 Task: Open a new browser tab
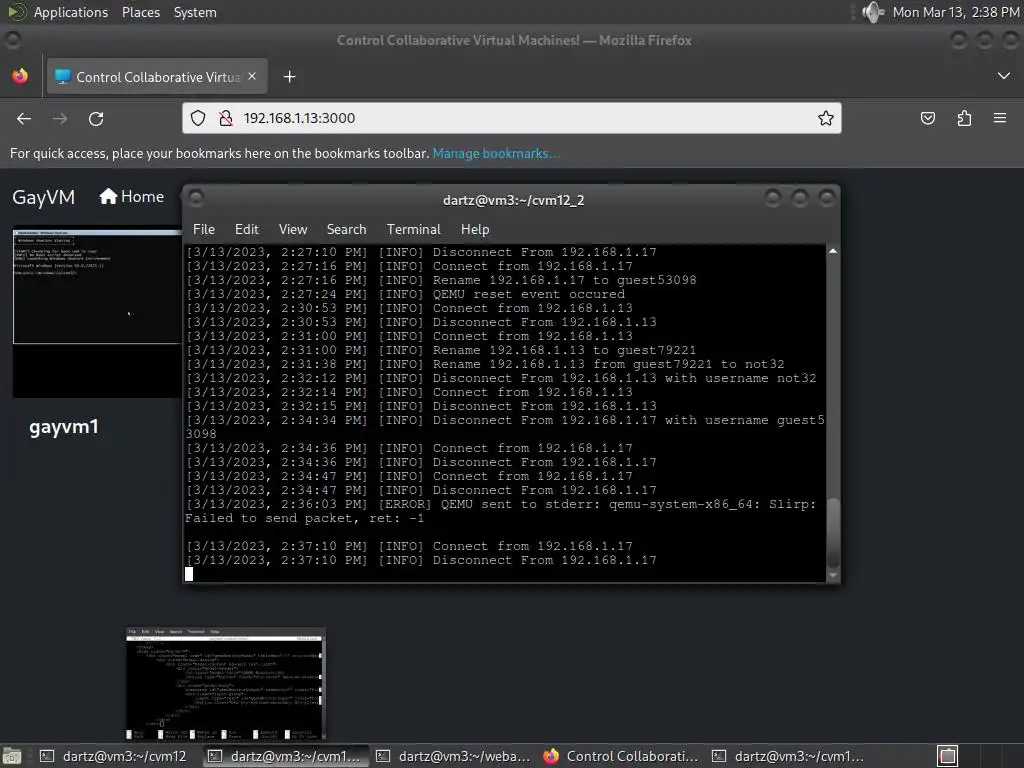[x=289, y=77]
